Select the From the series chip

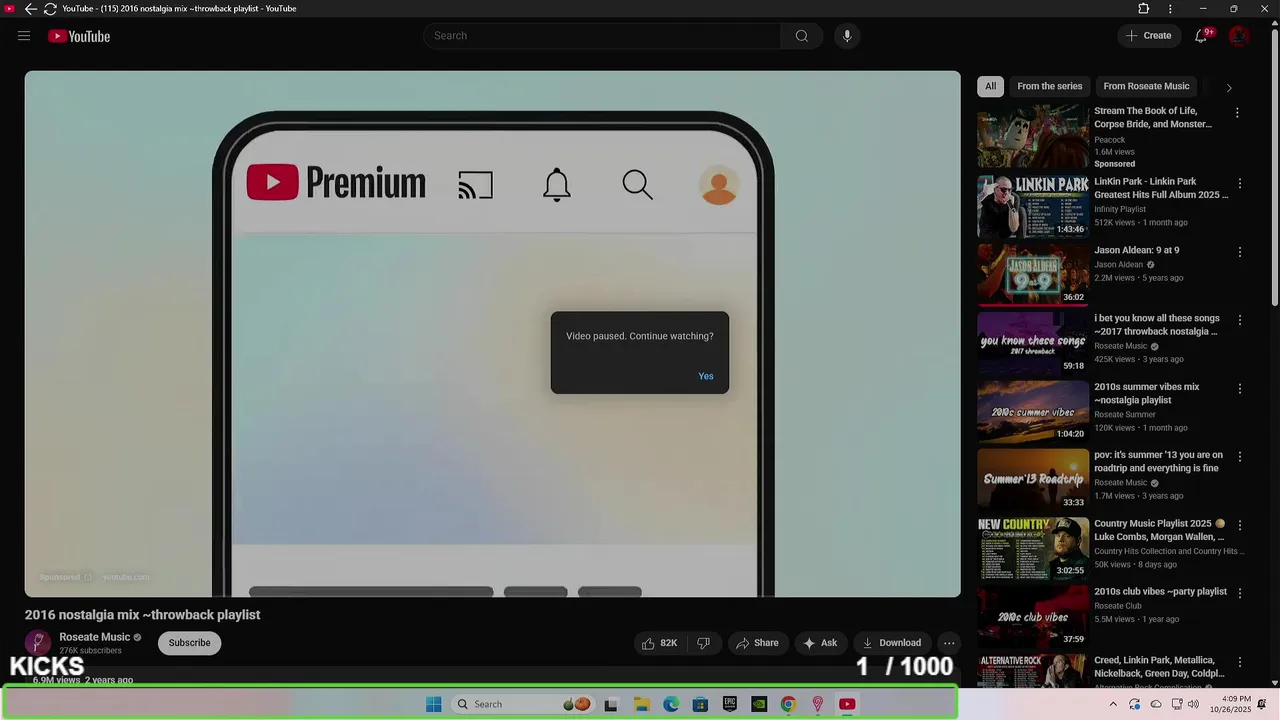pyautogui.click(x=1049, y=86)
